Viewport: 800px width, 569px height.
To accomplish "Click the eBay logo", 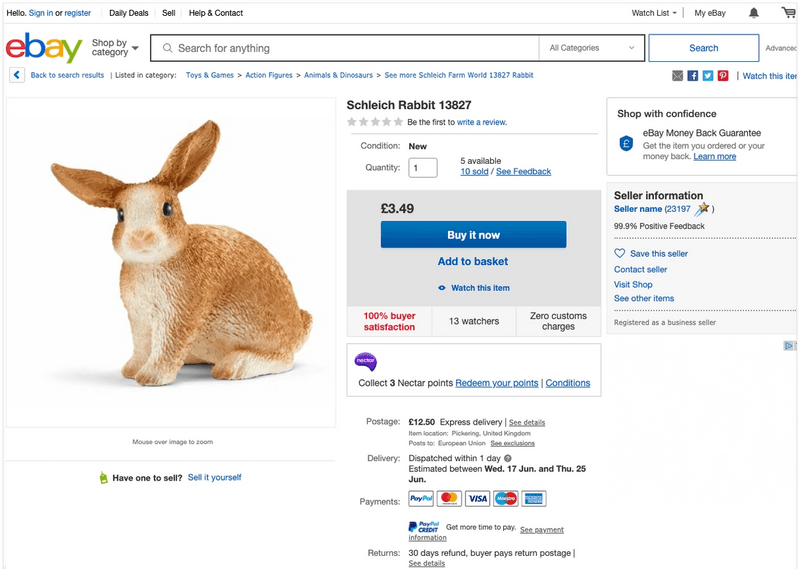I will 43,48.
